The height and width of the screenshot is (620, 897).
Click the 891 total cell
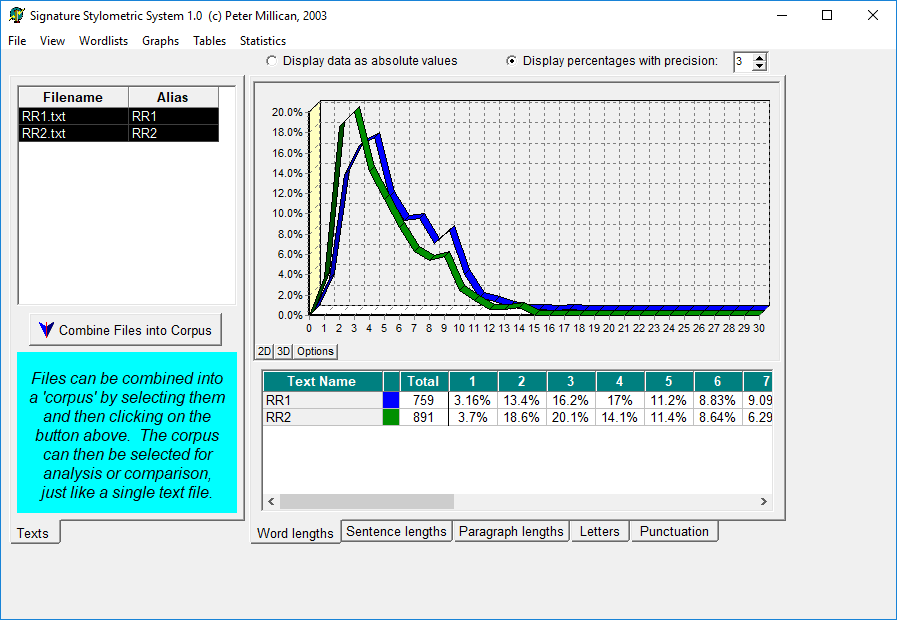tap(424, 417)
